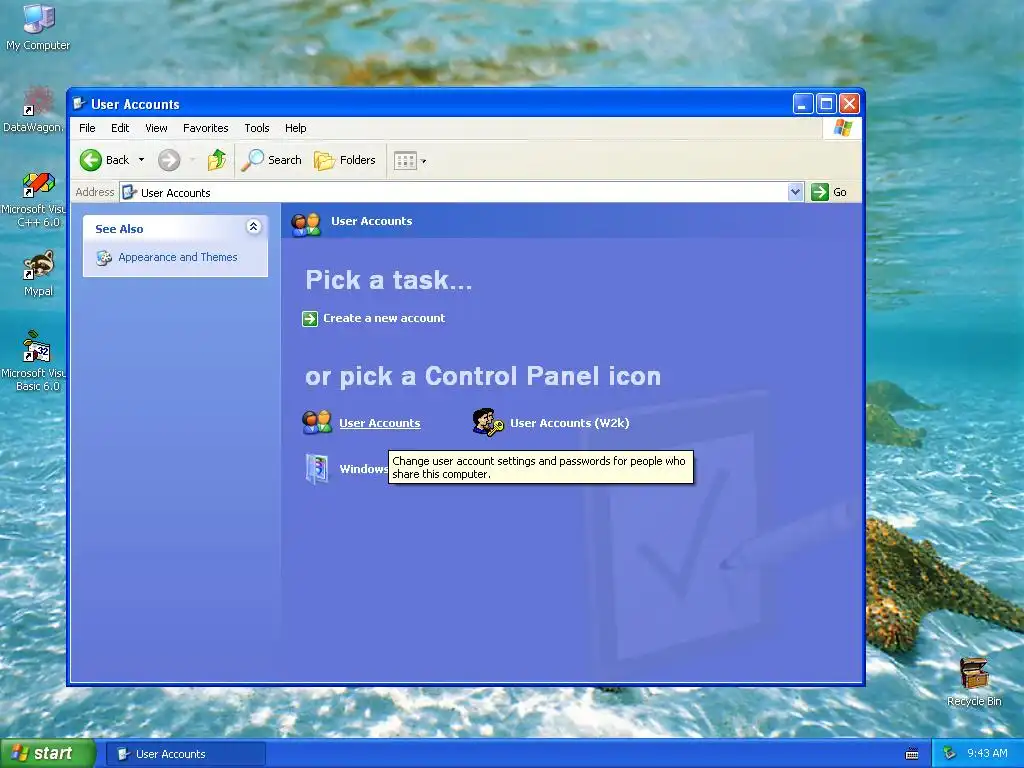Expand the Address bar dropdown list

point(795,192)
